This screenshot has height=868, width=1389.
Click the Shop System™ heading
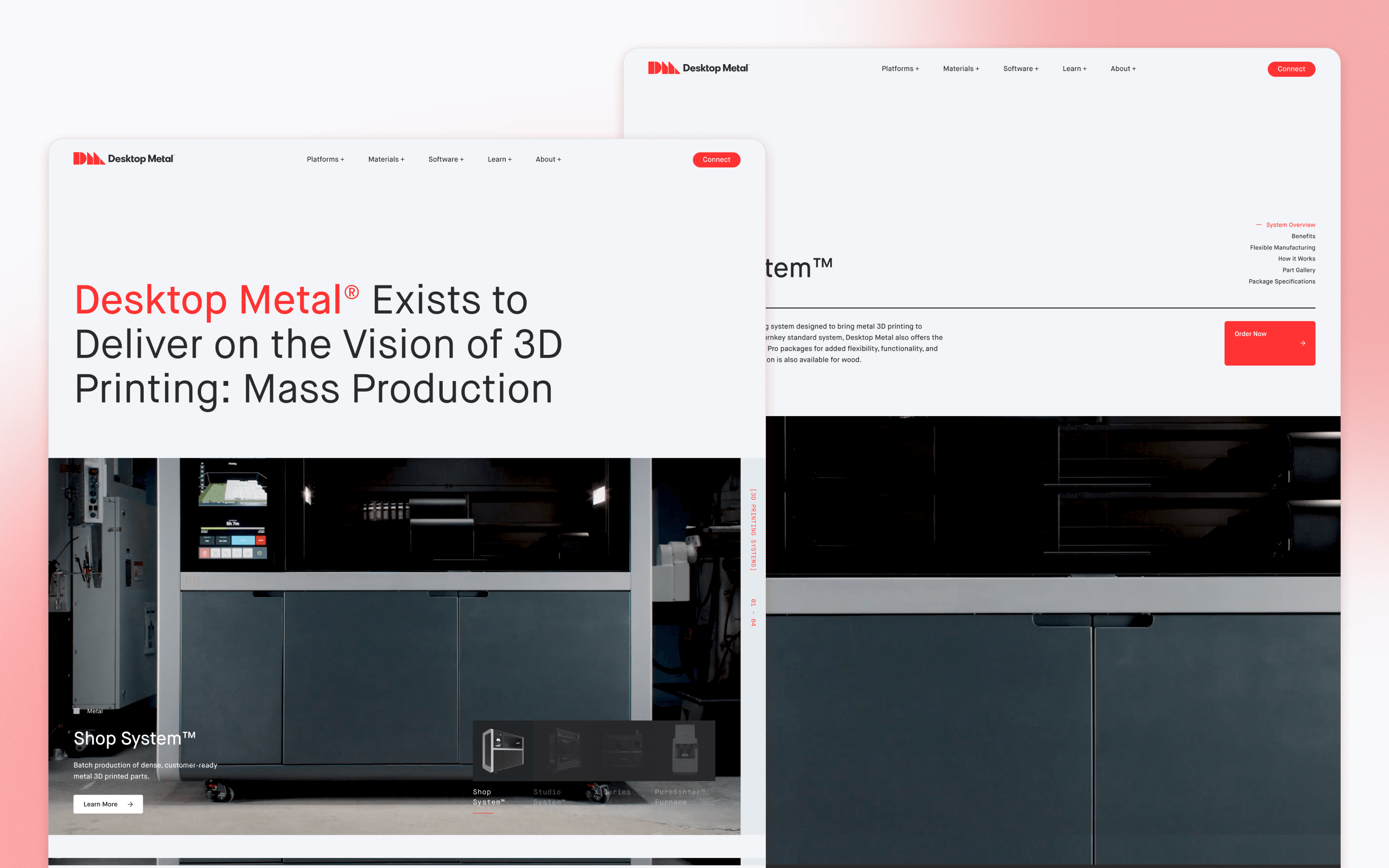134,738
